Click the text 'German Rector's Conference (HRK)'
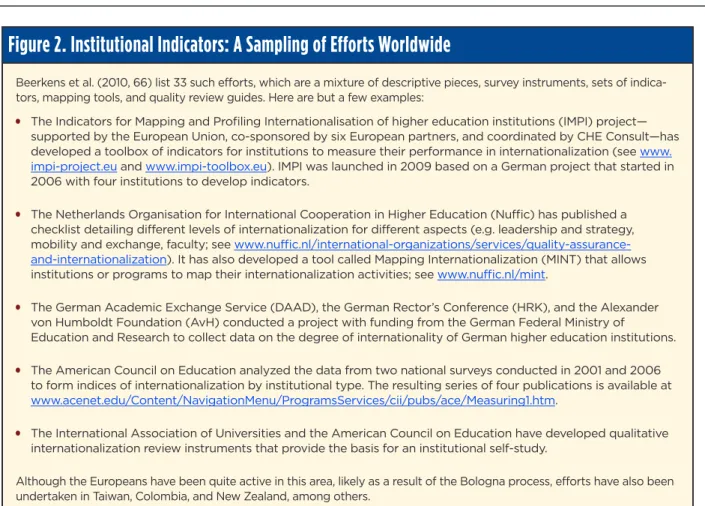 point(446,307)
